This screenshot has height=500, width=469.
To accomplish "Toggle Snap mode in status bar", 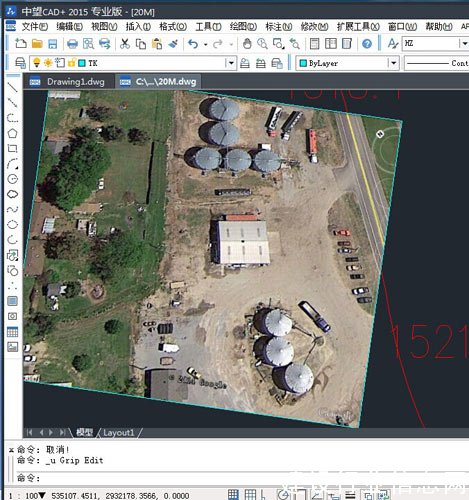I will click(x=233, y=495).
